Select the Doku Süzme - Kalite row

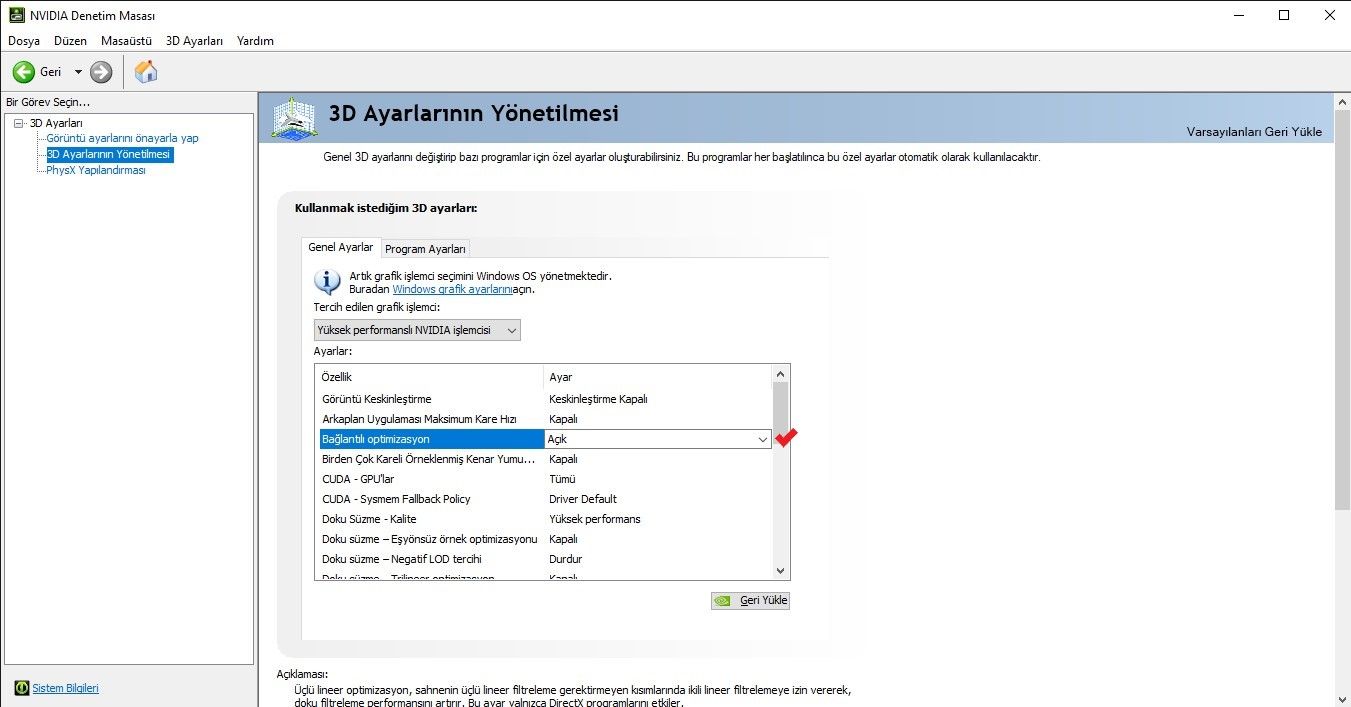pos(545,519)
